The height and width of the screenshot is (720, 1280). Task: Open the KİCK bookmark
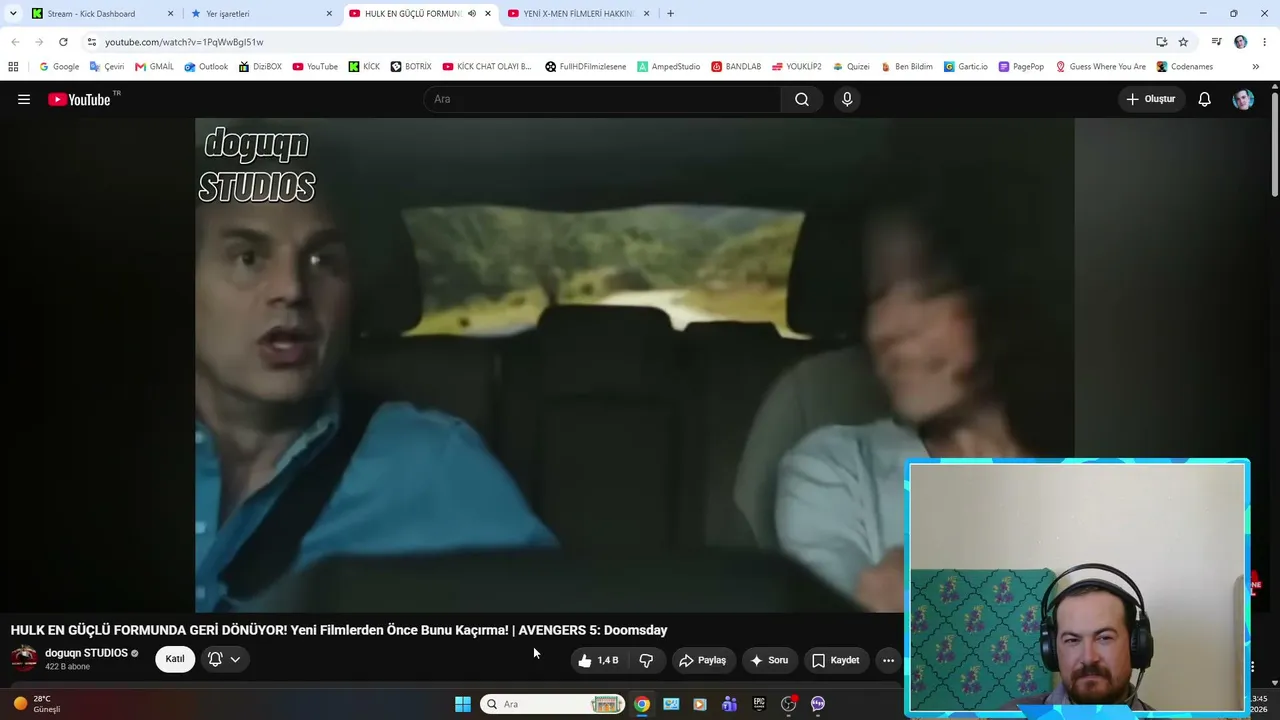[x=364, y=67]
